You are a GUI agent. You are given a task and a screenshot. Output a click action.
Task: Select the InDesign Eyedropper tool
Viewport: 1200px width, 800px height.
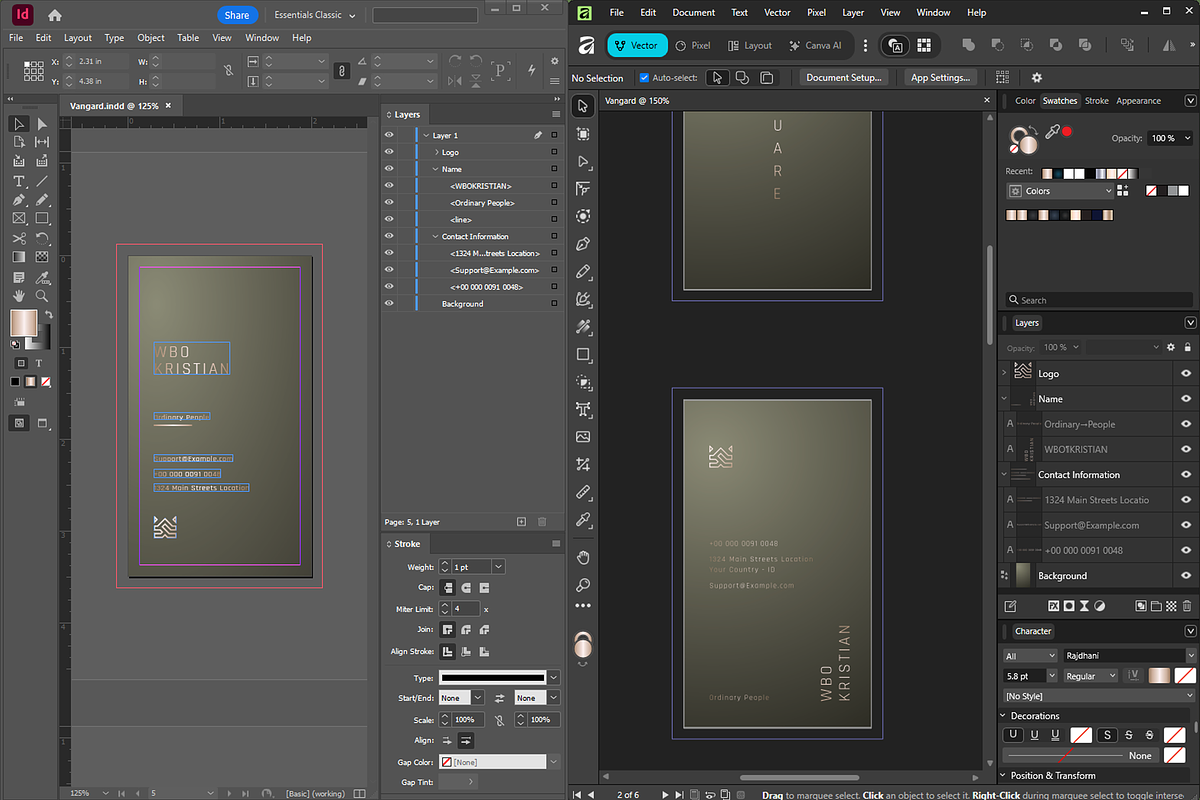(x=42, y=277)
